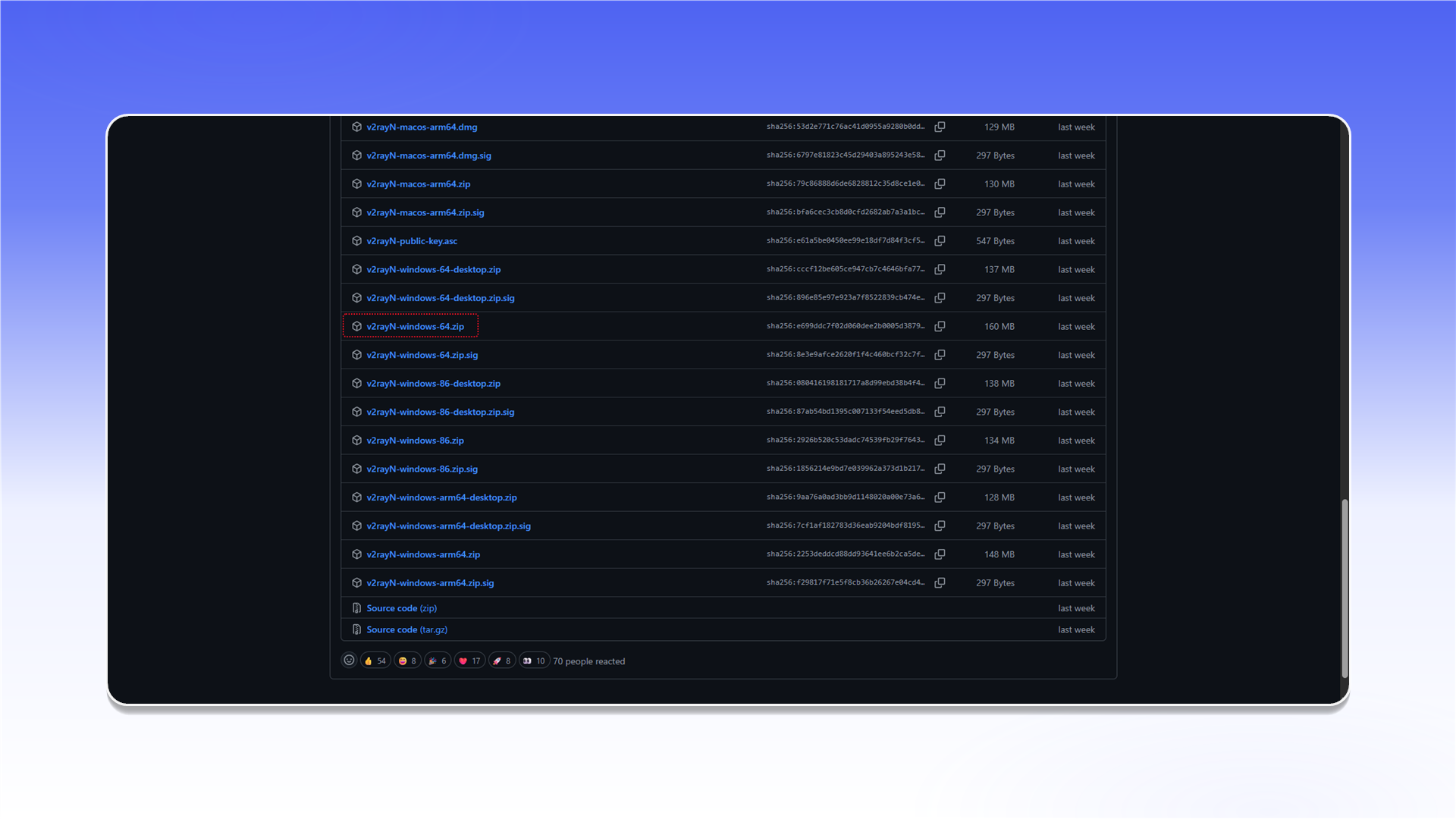Open the add reaction smiley picker
The width and height of the screenshot is (1456, 819).
point(349,661)
